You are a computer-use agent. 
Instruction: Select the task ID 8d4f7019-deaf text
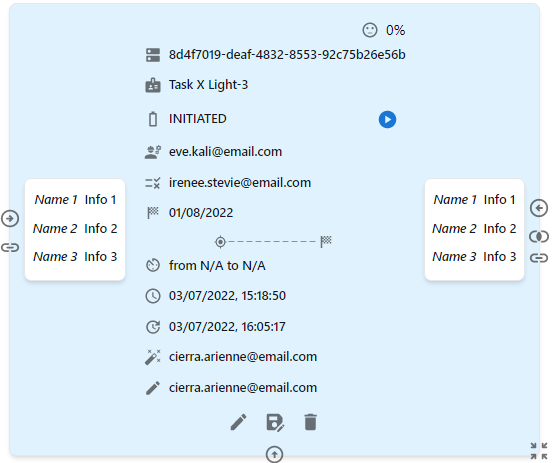pyautogui.click(x=287, y=55)
